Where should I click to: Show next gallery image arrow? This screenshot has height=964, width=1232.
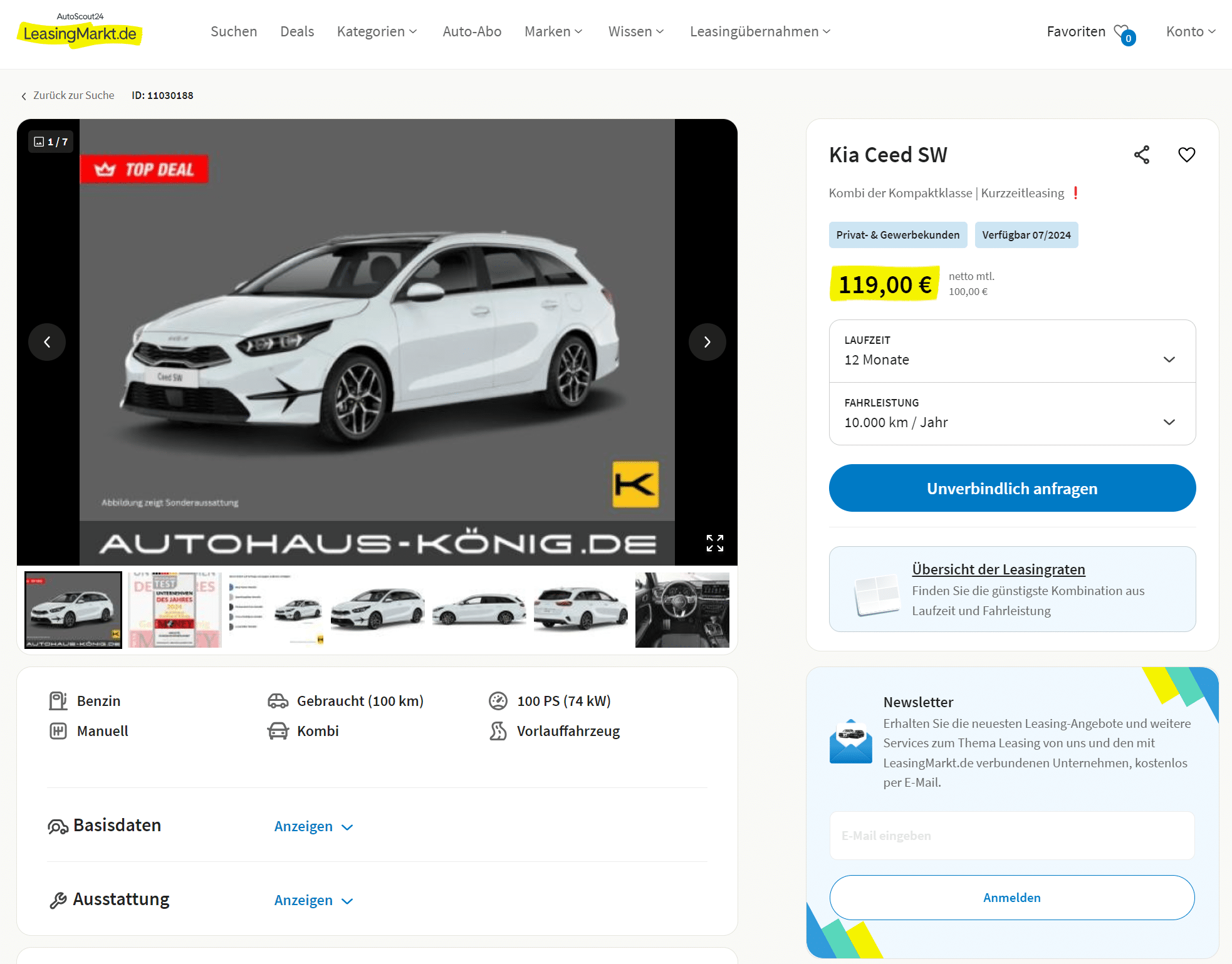(x=707, y=342)
